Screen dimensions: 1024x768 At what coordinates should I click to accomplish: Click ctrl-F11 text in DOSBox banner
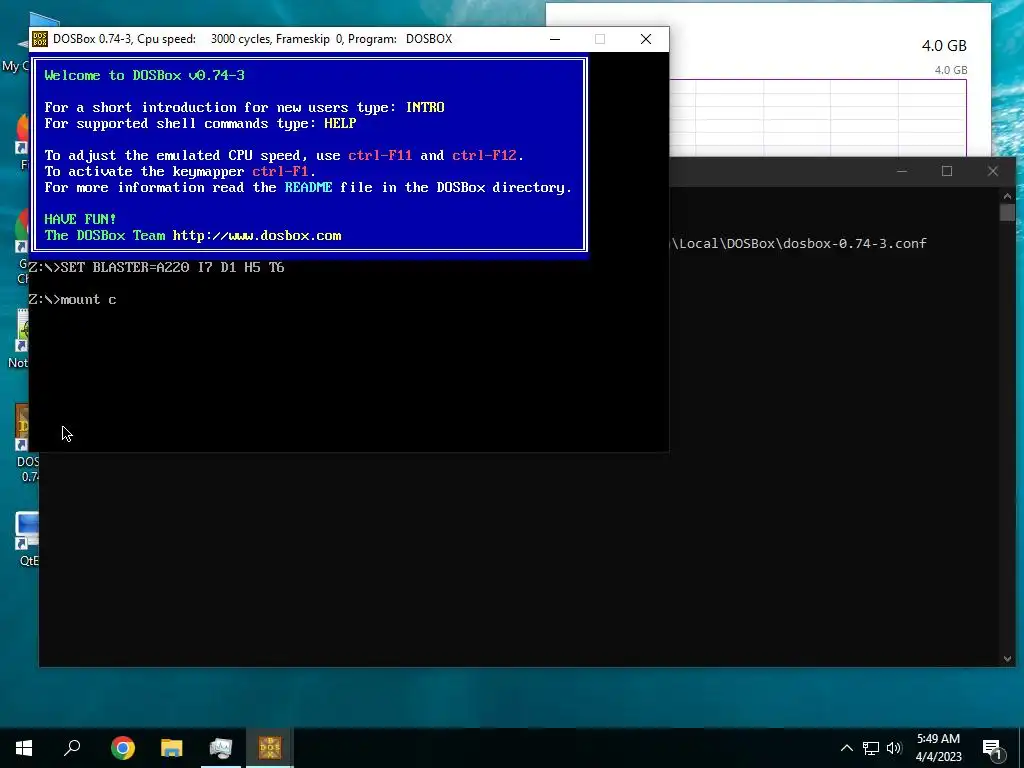pos(380,155)
